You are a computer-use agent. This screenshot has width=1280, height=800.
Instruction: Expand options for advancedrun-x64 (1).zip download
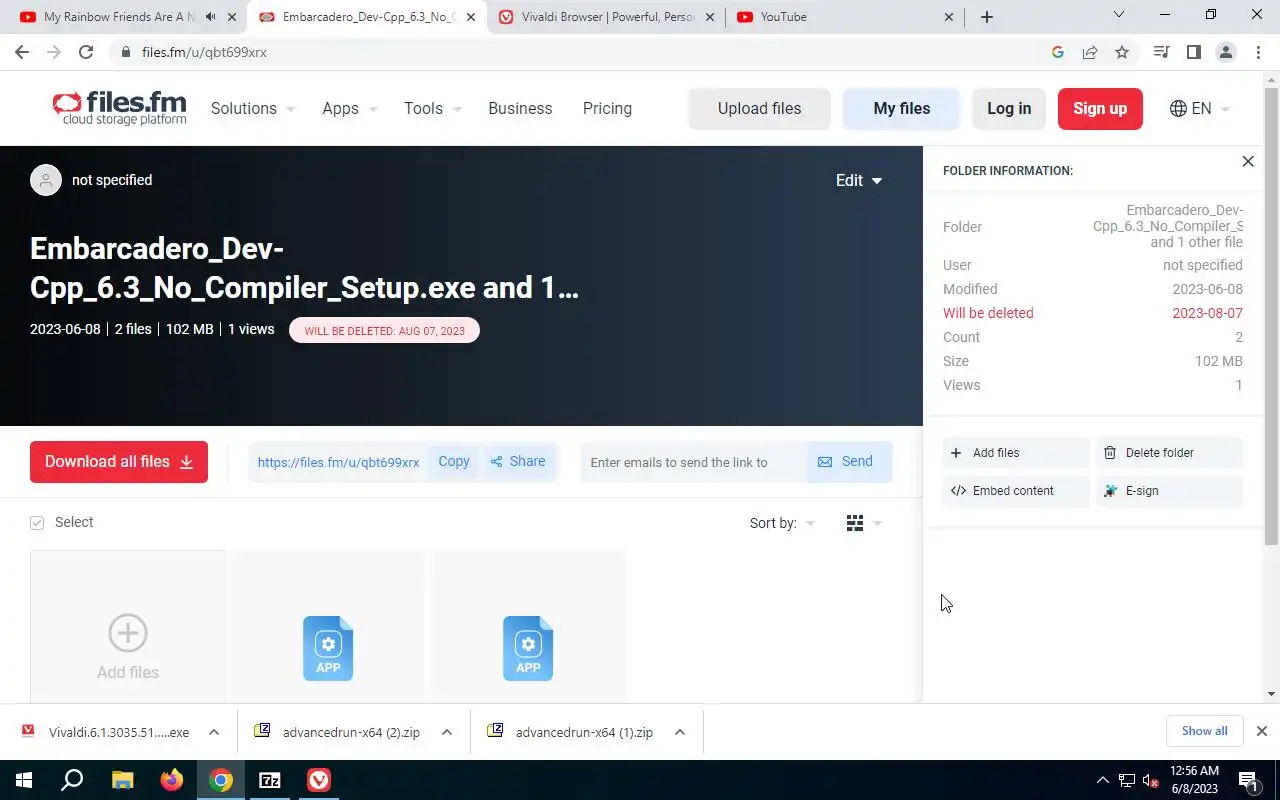tap(680, 732)
